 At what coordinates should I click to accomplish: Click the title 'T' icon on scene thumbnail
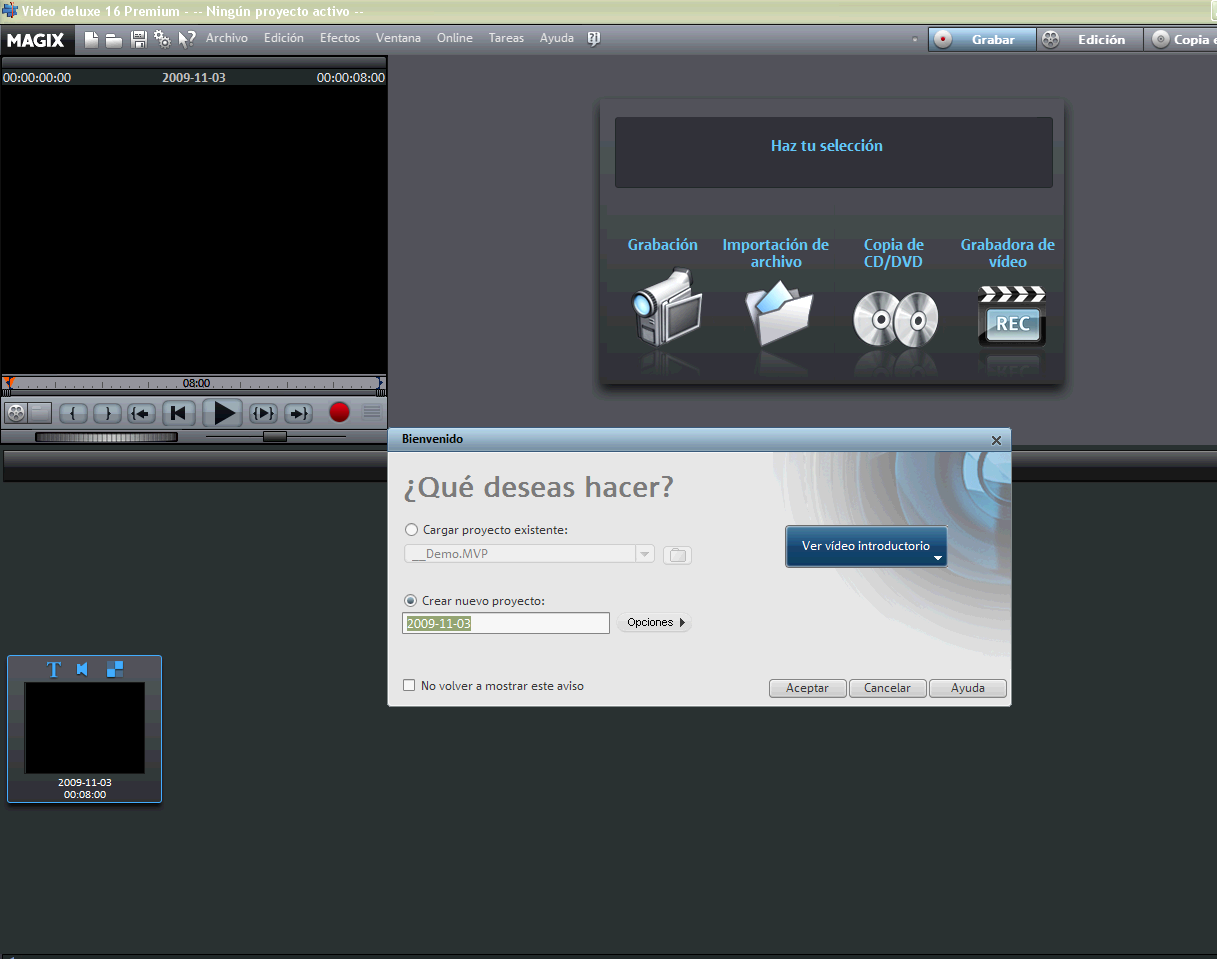point(55,669)
